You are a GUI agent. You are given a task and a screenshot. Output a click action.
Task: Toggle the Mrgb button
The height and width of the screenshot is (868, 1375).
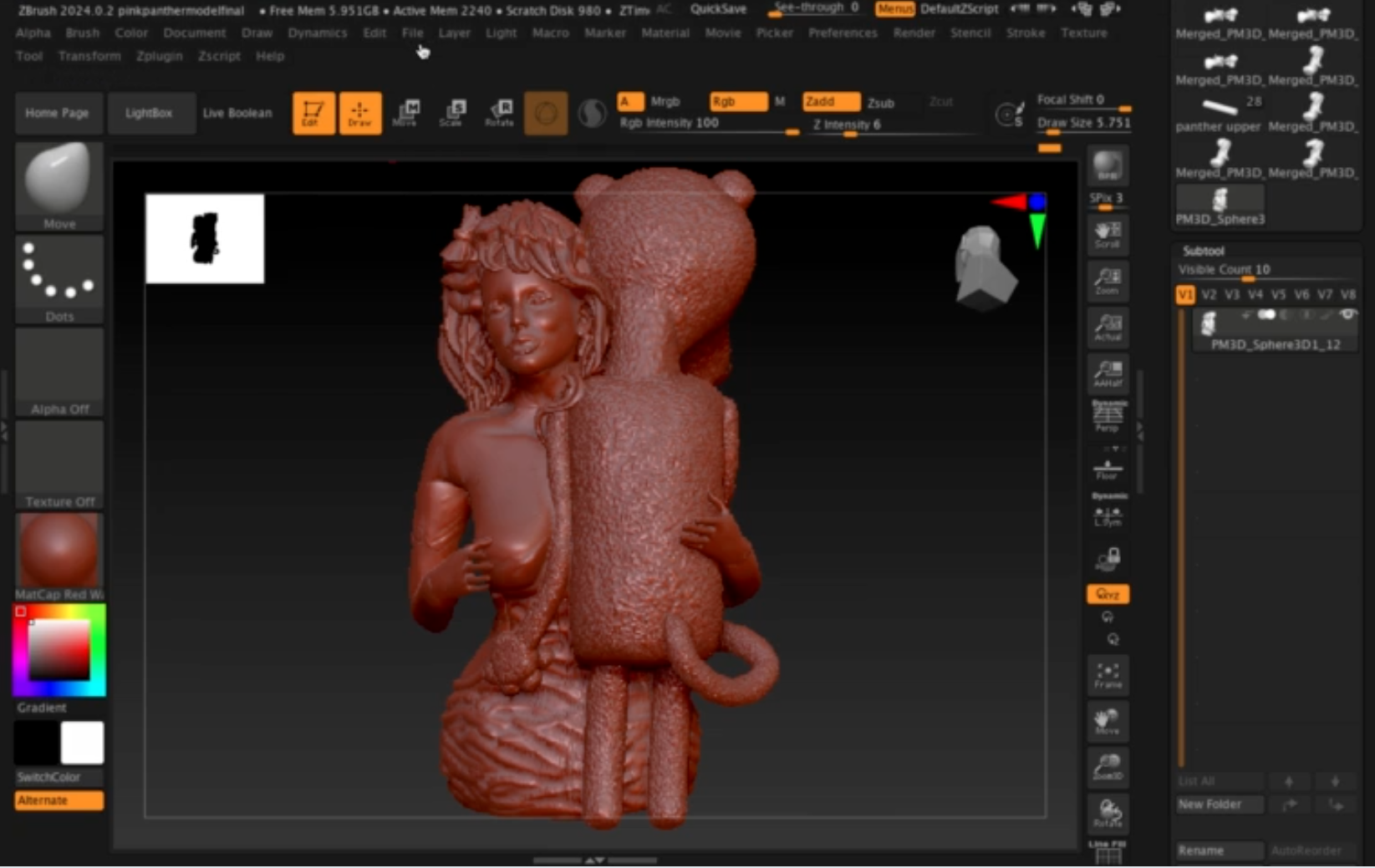click(x=665, y=101)
